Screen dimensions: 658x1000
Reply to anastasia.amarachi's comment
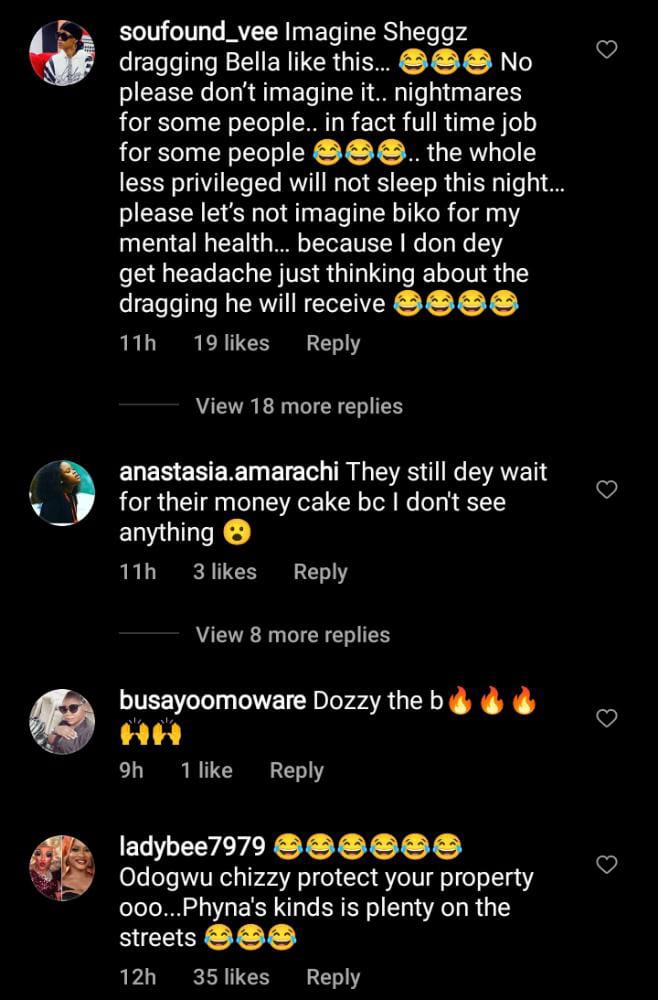point(320,572)
